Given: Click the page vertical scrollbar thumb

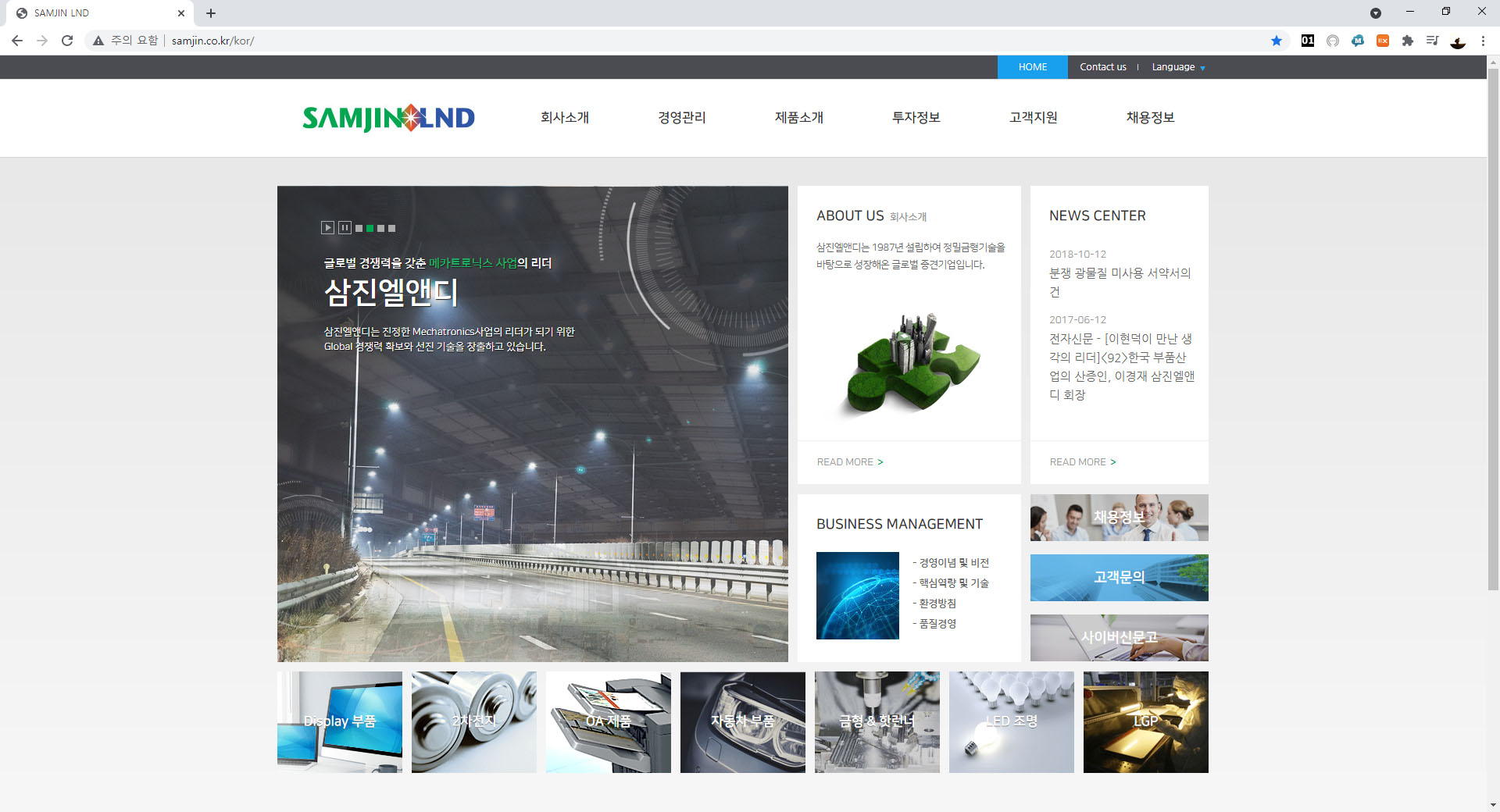Looking at the screenshot, I should (1493, 328).
